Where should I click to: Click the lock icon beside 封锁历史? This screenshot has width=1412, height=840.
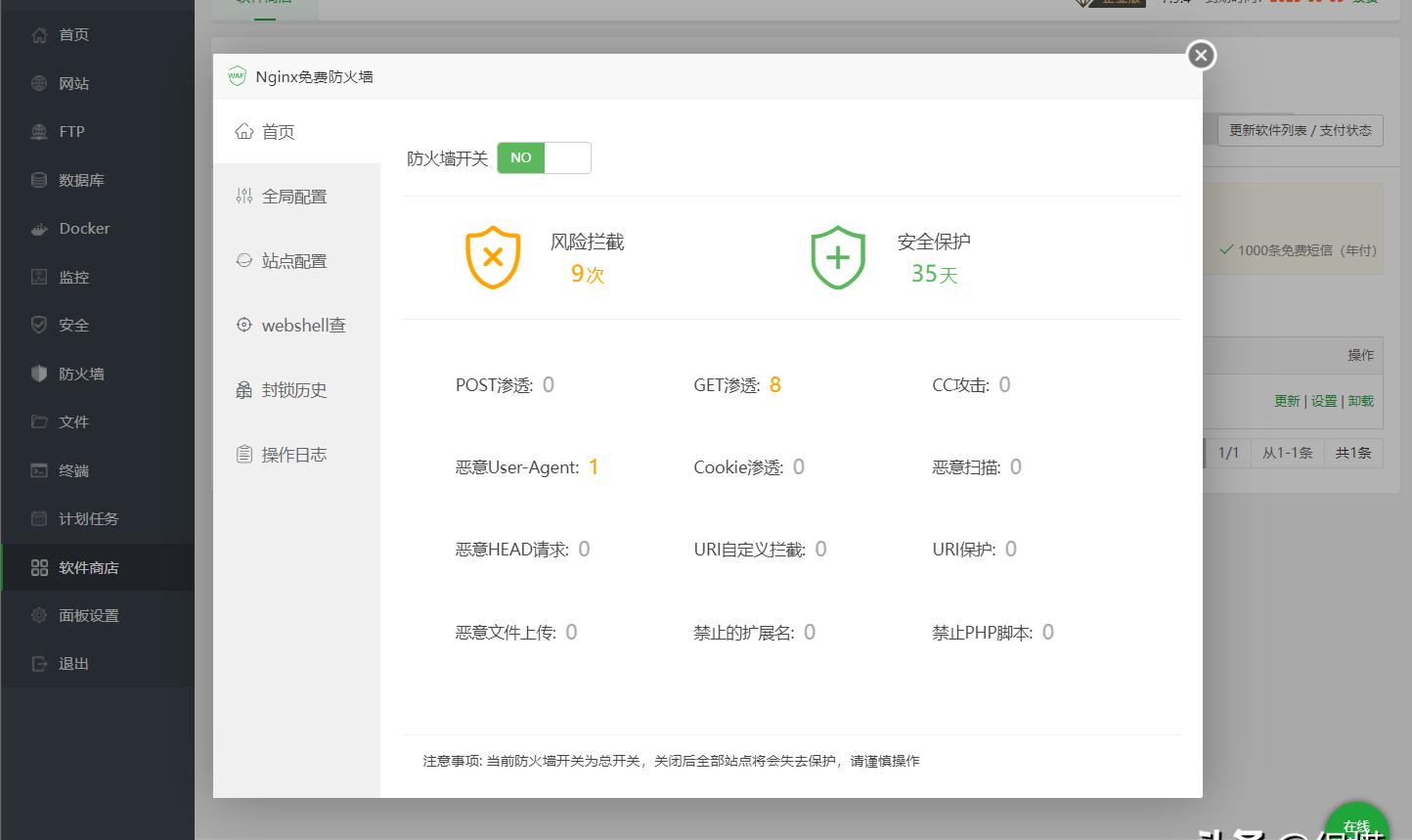coord(244,390)
